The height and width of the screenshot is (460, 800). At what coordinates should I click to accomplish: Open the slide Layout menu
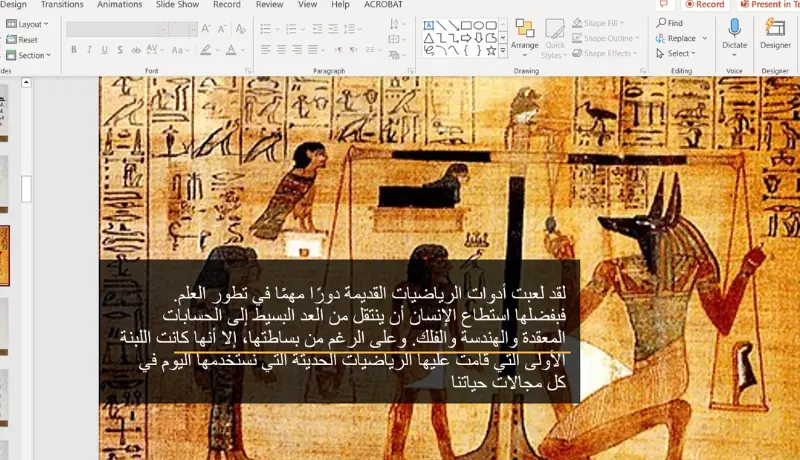click(28, 24)
